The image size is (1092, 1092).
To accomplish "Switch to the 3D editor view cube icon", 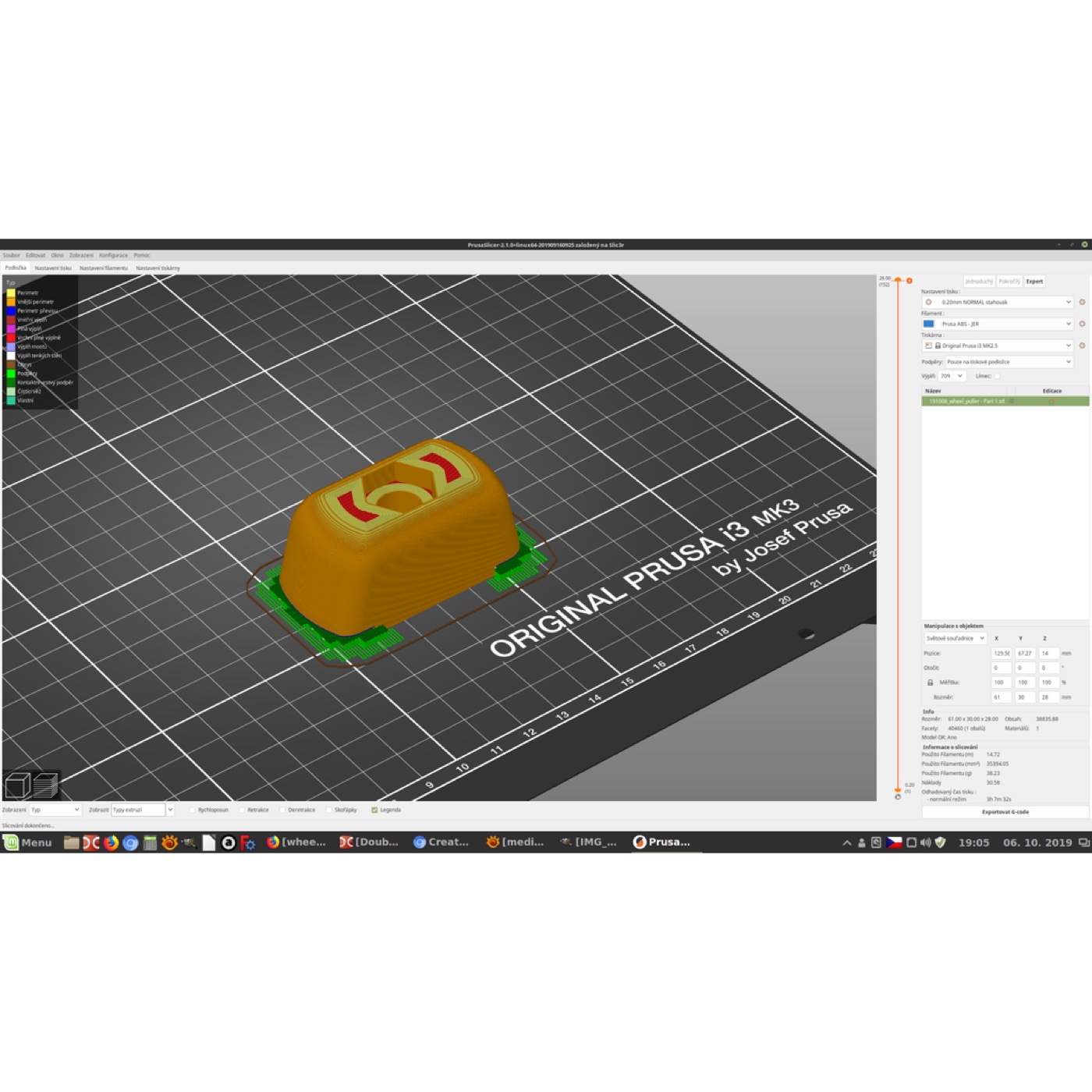I will (17, 785).
